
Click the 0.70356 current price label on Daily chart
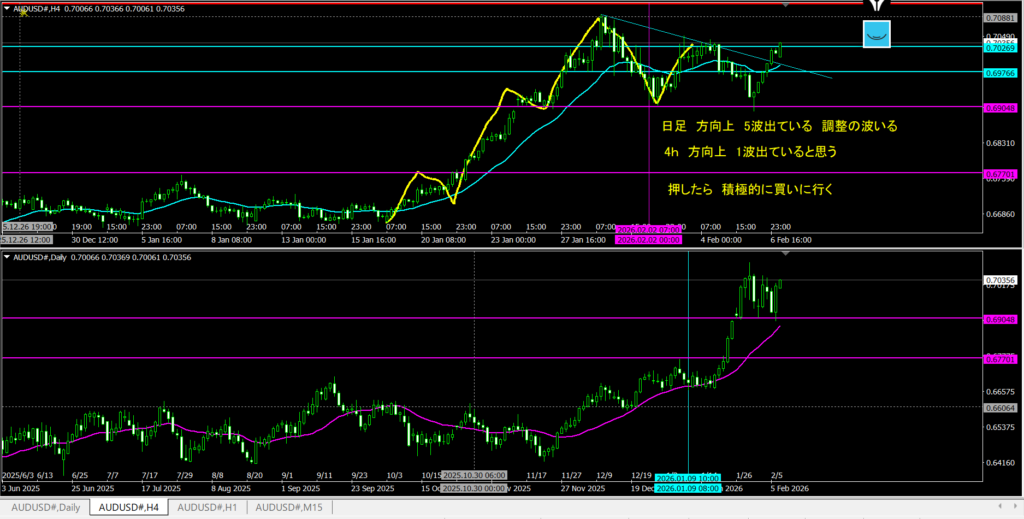point(1000,280)
